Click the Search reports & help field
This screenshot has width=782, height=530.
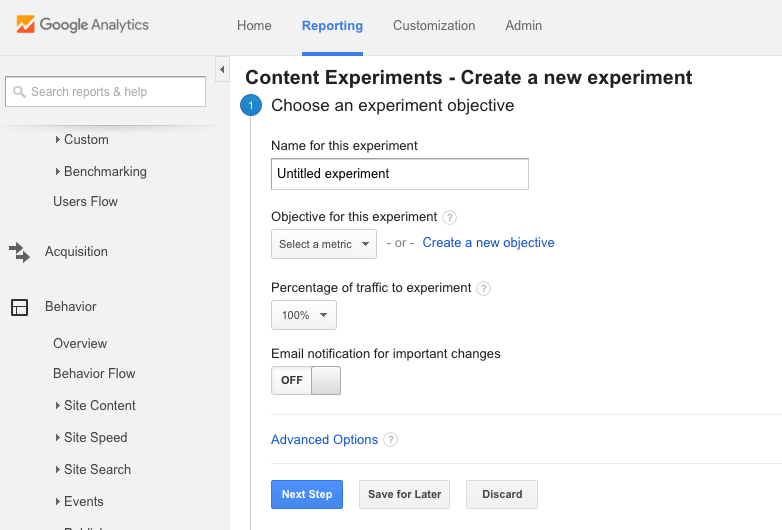(x=105, y=92)
